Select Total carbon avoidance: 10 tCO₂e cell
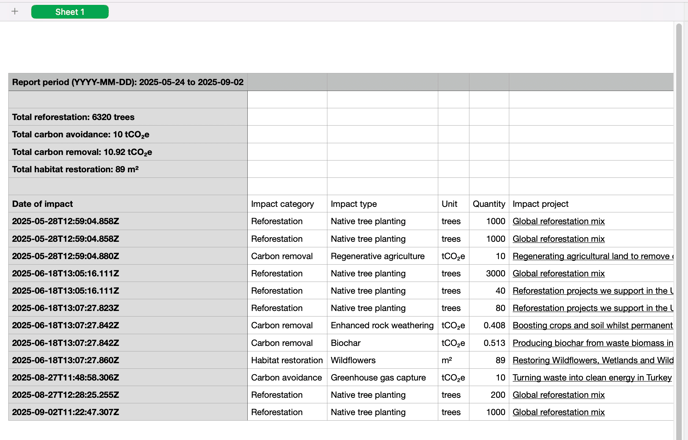 128,134
